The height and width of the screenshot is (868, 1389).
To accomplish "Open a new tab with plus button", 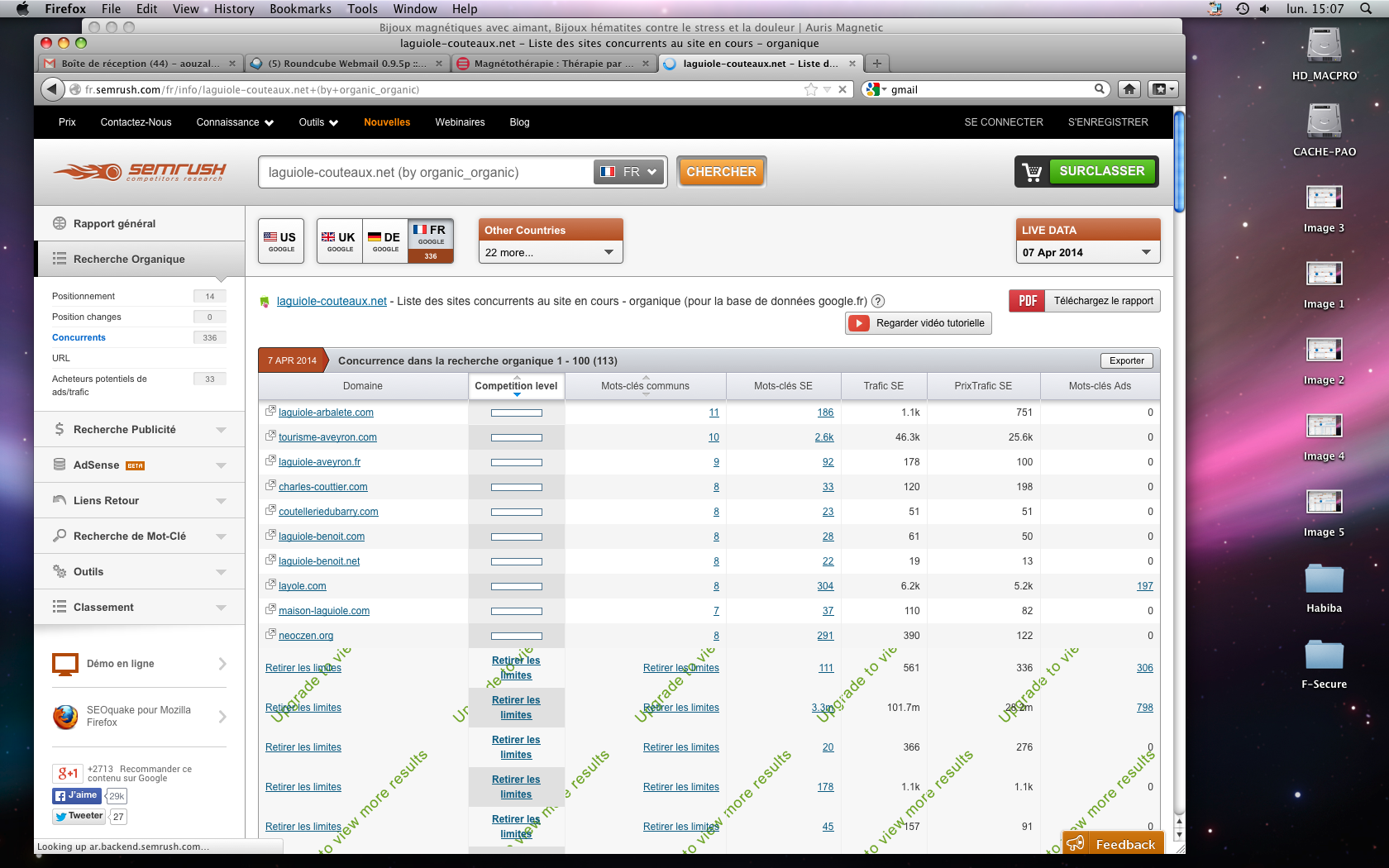I will pos(877,64).
